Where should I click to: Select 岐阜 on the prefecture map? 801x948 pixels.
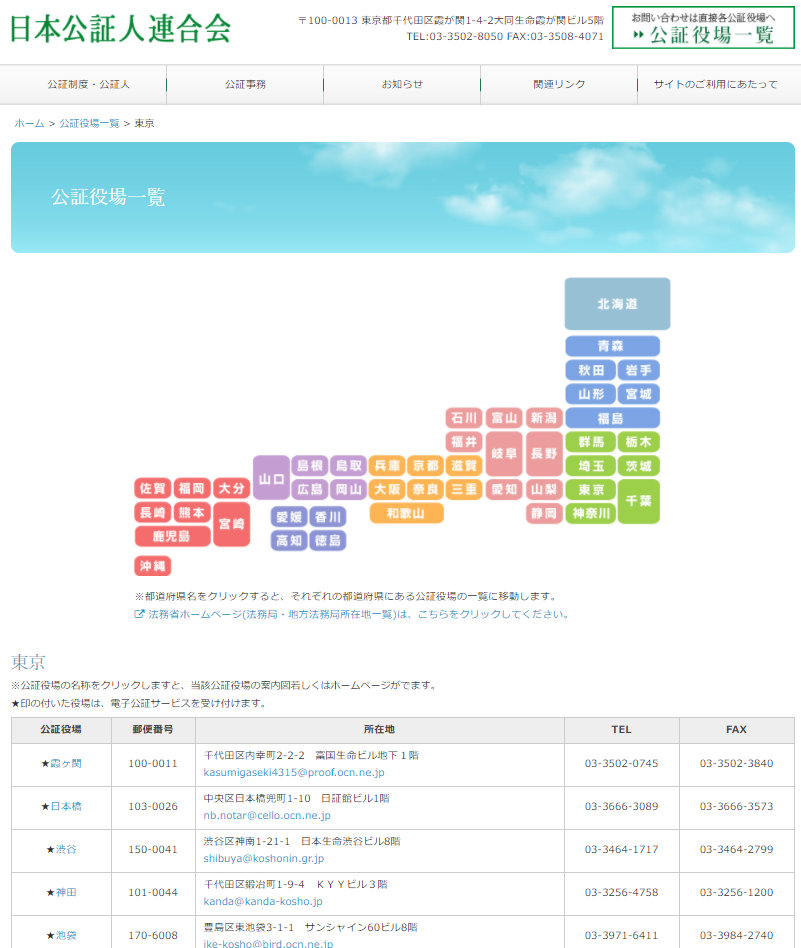click(504, 453)
